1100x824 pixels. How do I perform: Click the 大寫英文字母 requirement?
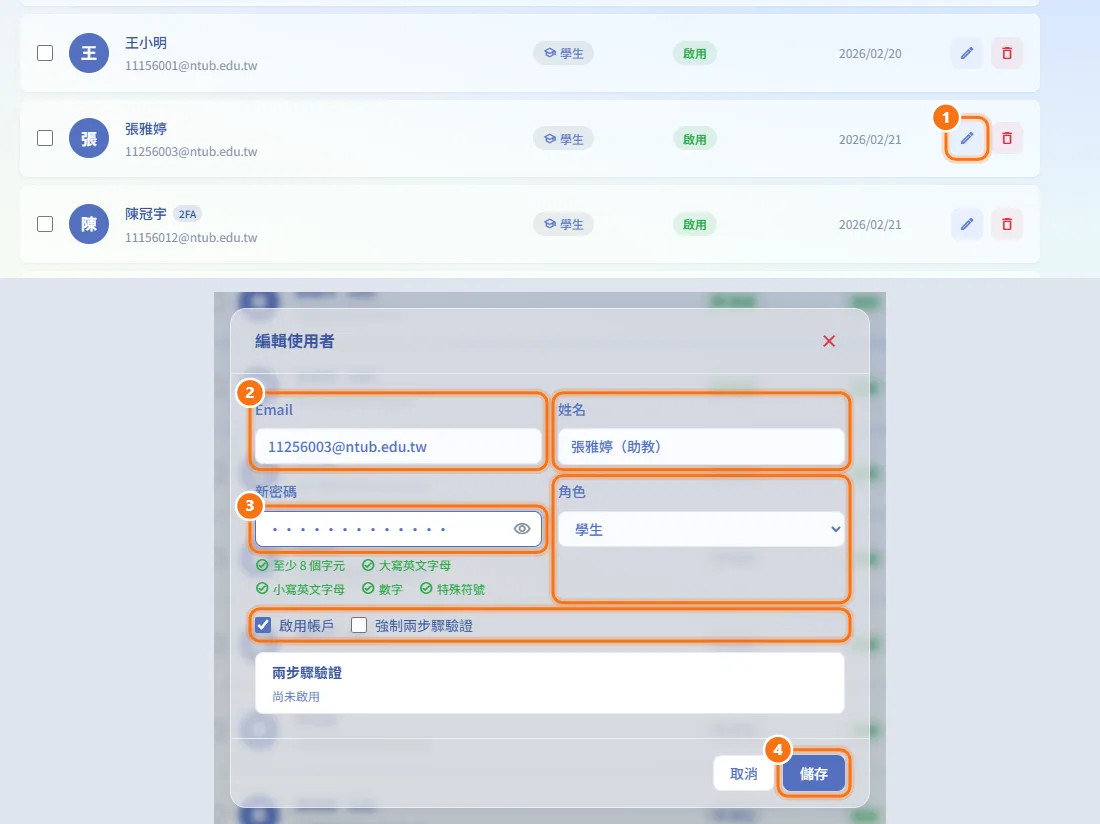tap(406, 565)
